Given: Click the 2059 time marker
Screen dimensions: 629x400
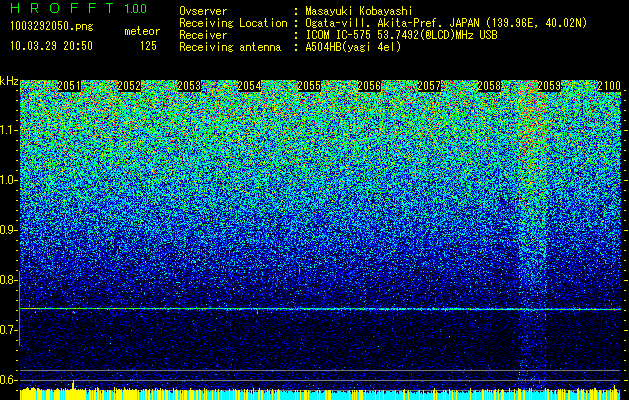Looking at the screenshot, I should point(549,86).
